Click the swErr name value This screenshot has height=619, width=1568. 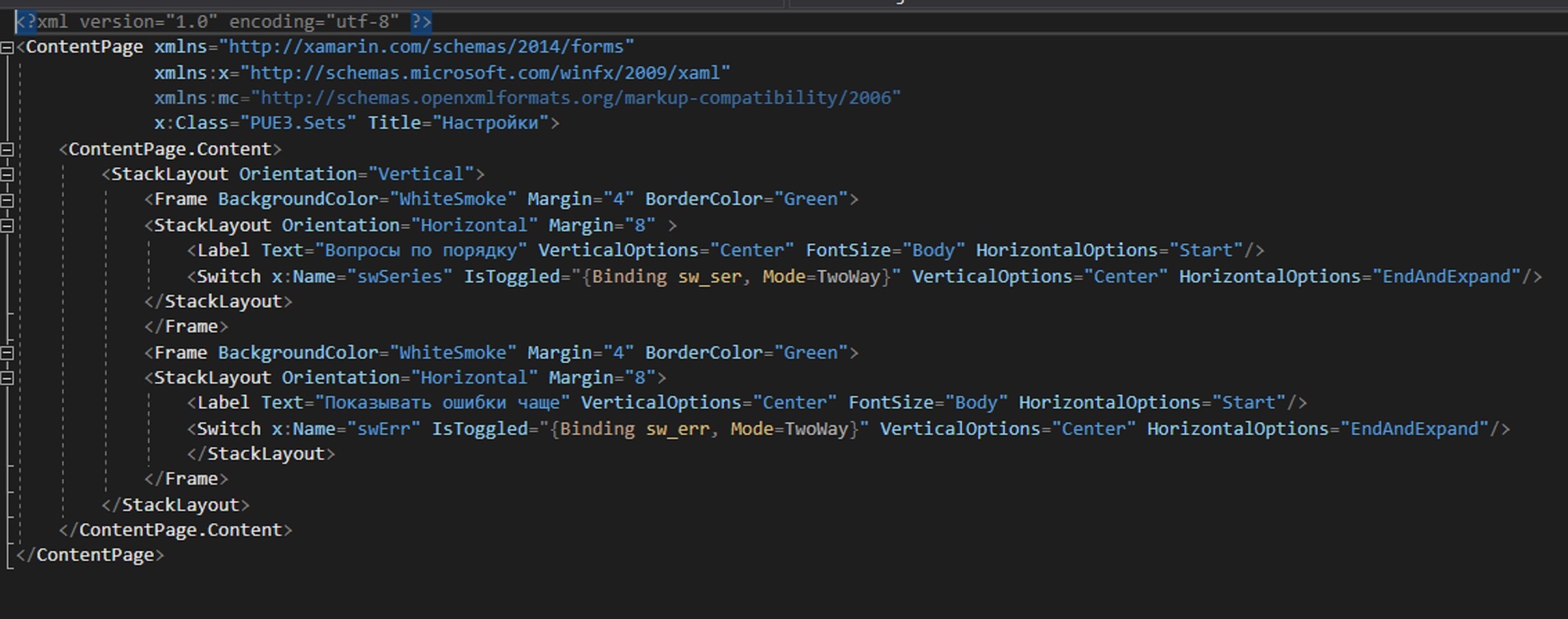point(383,429)
